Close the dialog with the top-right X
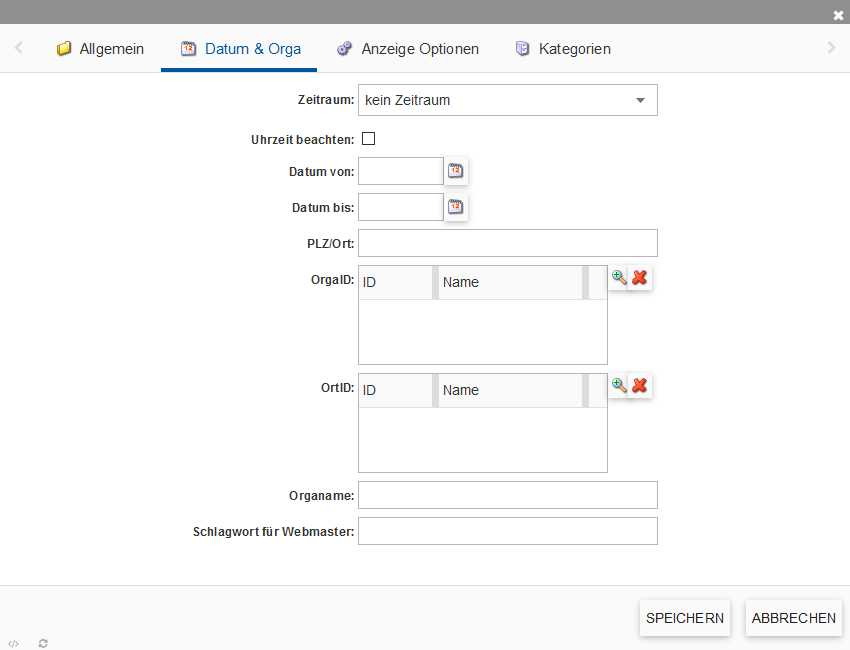The image size is (850, 650). pos(838,15)
